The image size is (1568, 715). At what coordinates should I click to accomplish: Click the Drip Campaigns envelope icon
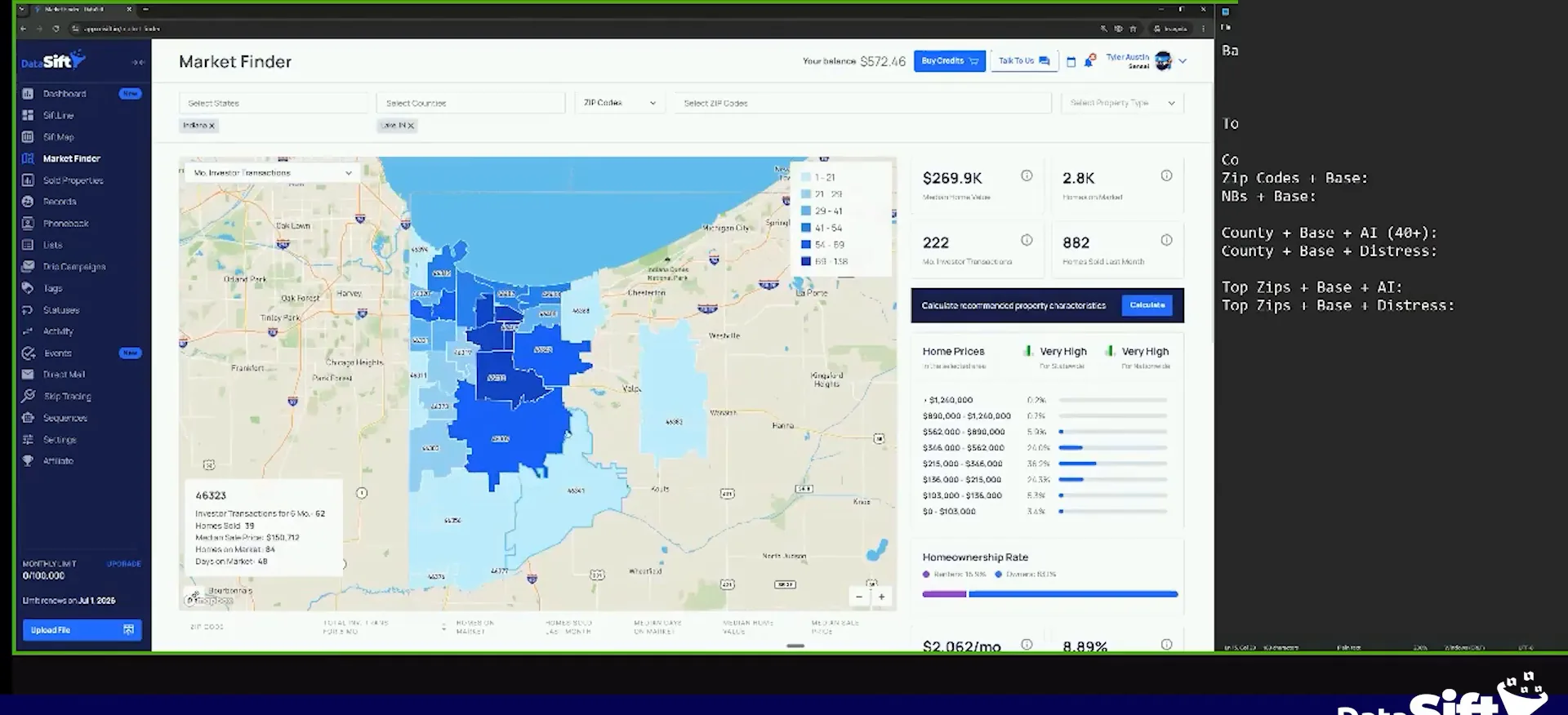pos(28,267)
